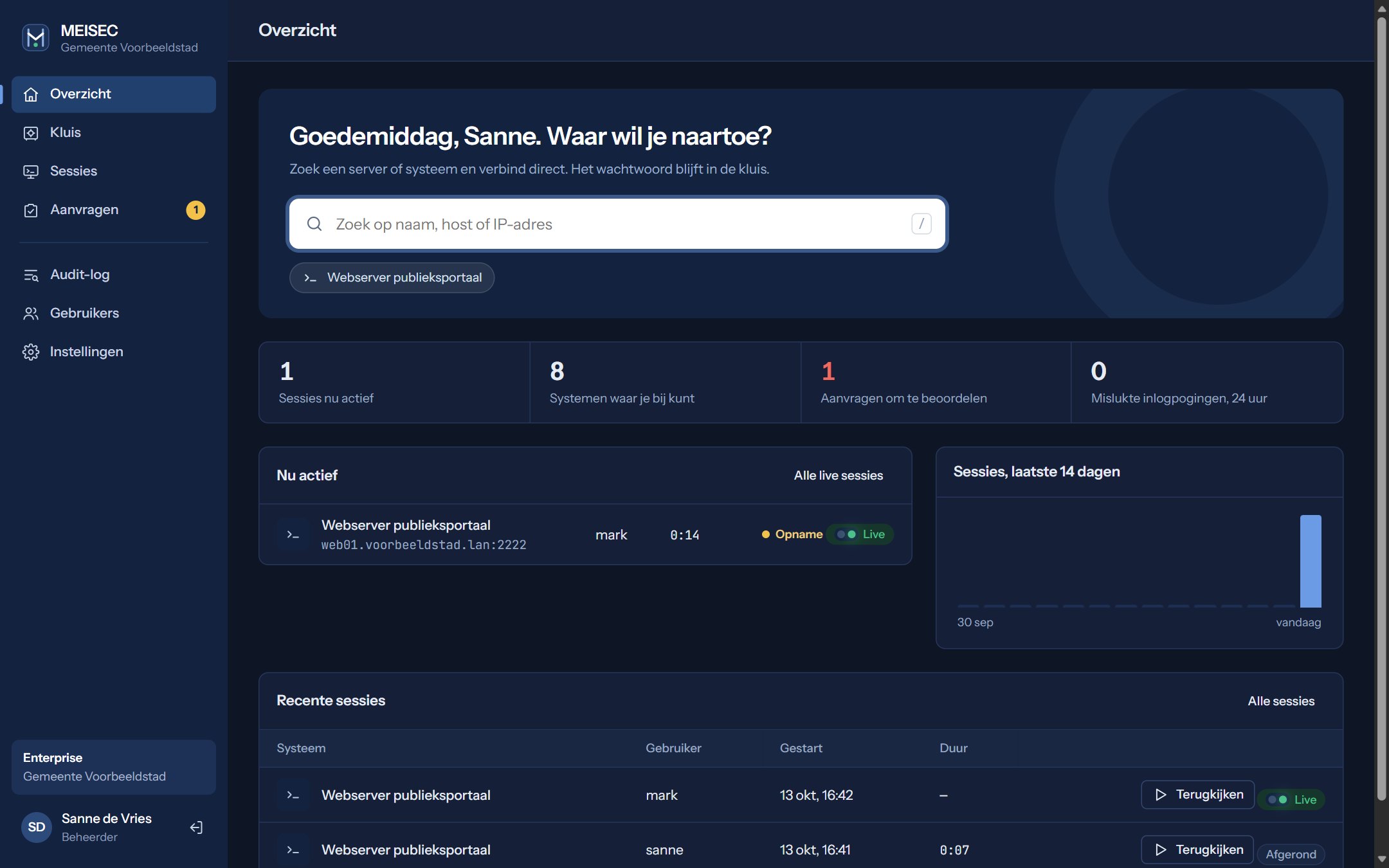Focus the search field for naam, host of IP-adres
Screen dimensions: 1389x868
click(617, 224)
